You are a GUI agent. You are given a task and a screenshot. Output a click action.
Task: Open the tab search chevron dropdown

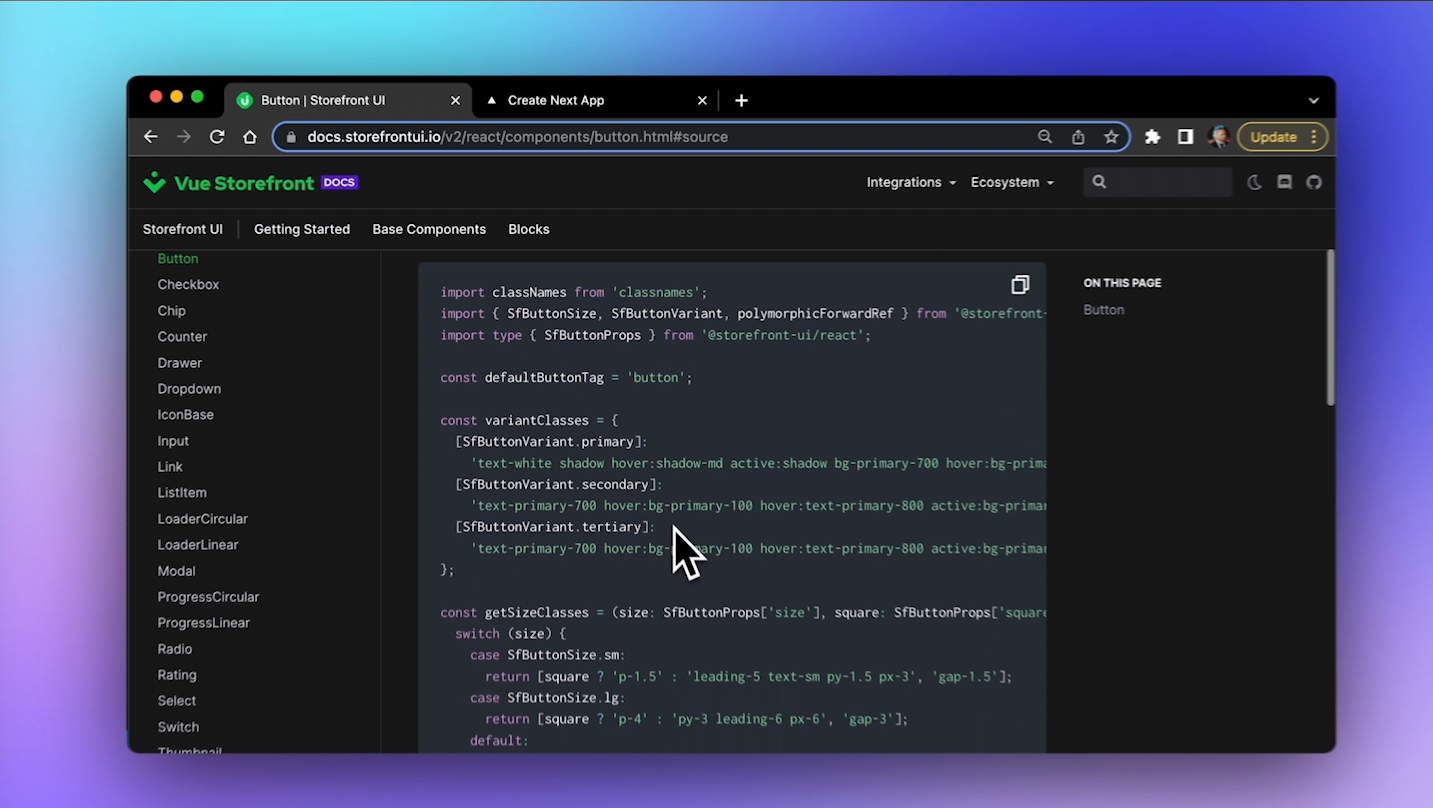[x=1313, y=100]
